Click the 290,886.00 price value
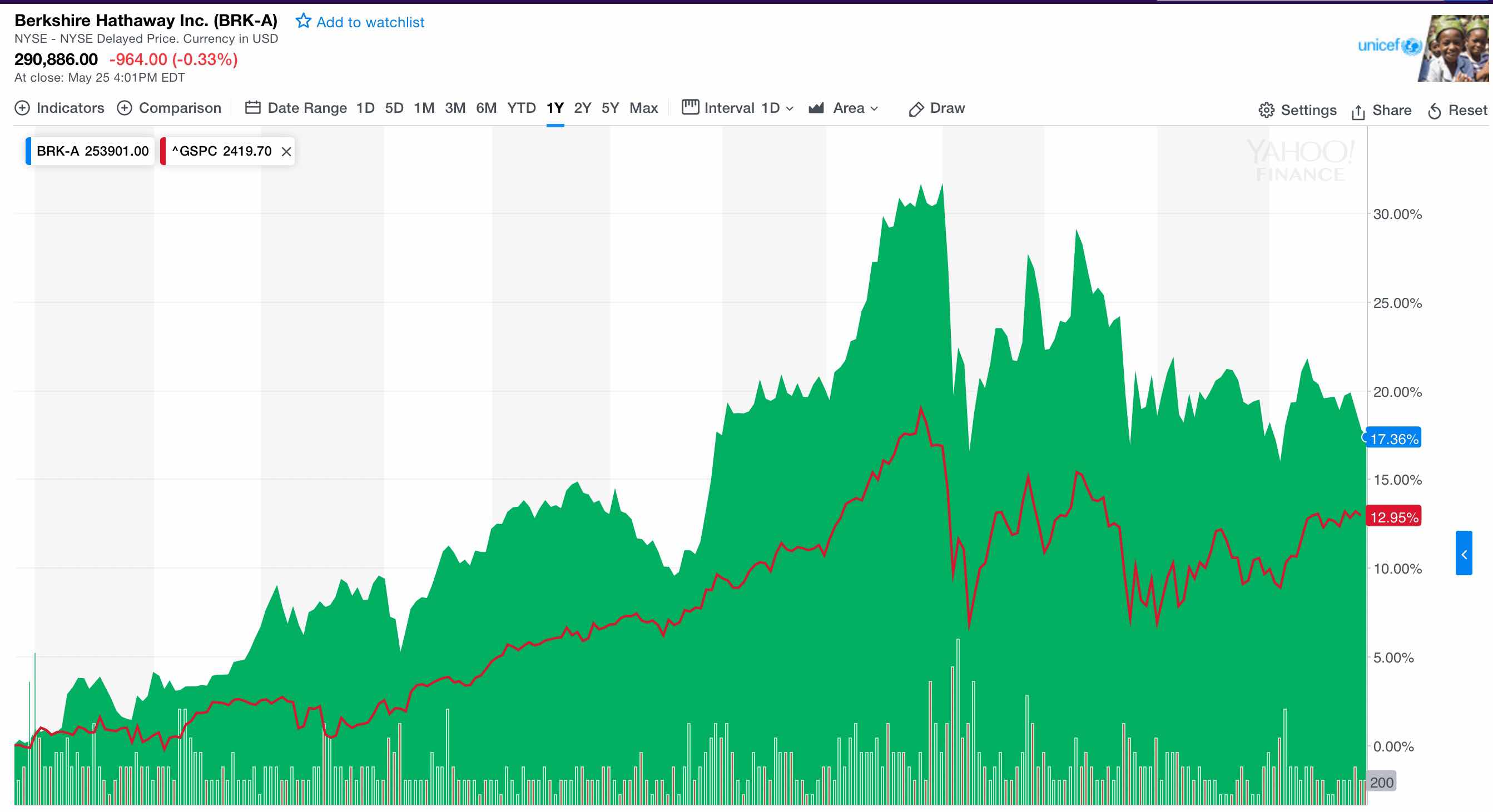The width and height of the screenshot is (1493, 812). (x=56, y=59)
